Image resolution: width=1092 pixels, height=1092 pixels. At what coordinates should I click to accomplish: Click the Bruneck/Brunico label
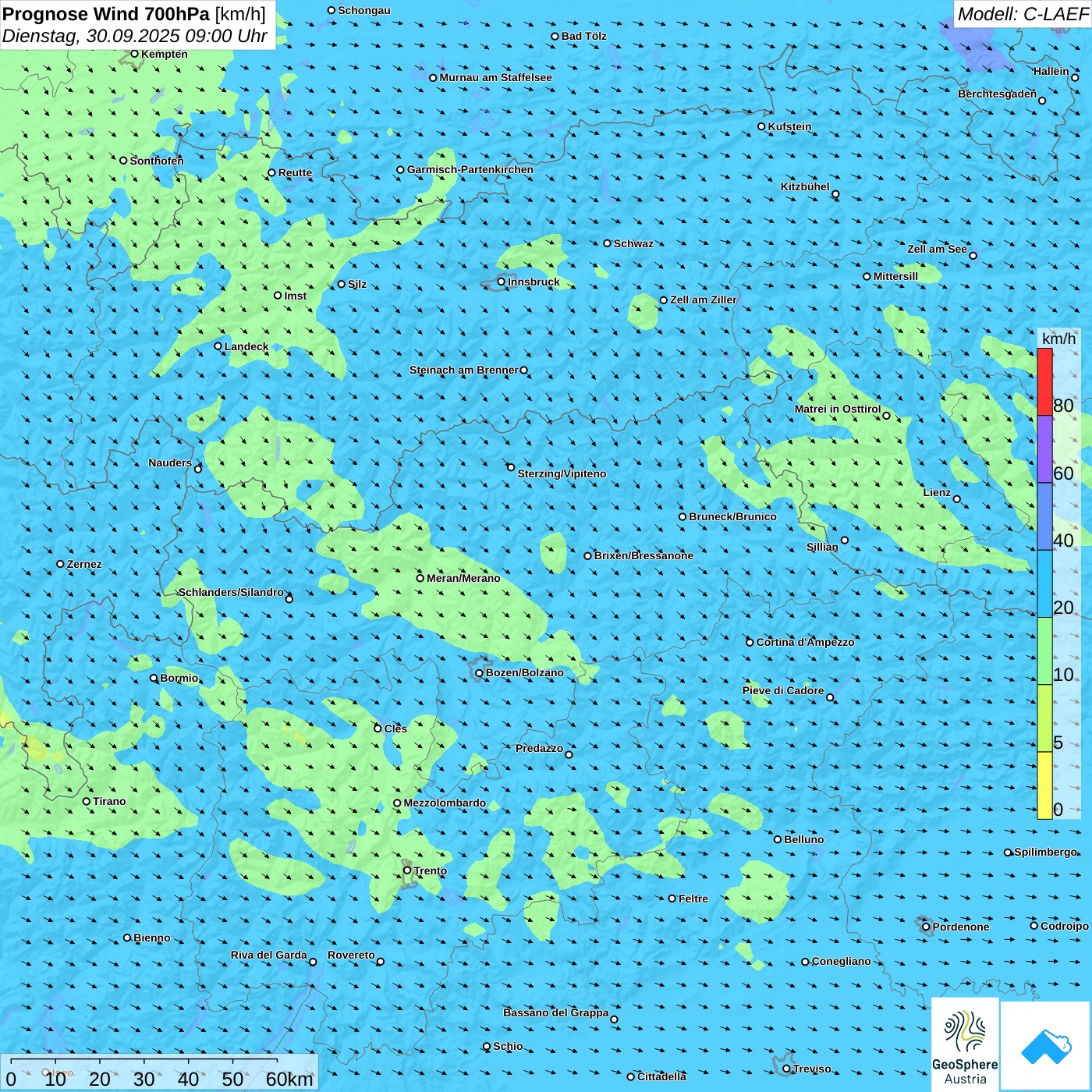point(732,516)
